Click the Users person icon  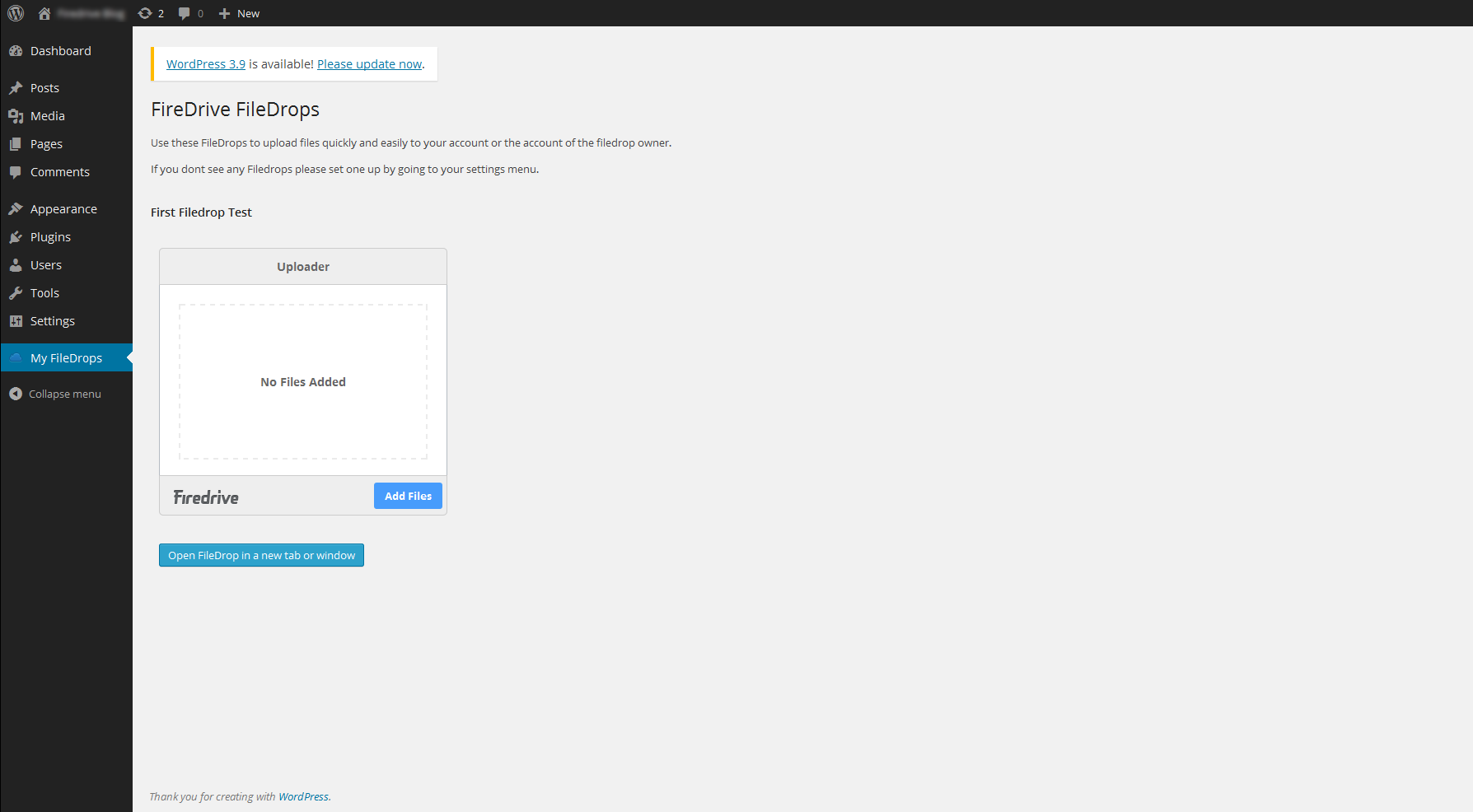pyautogui.click(x=16, y=265)
